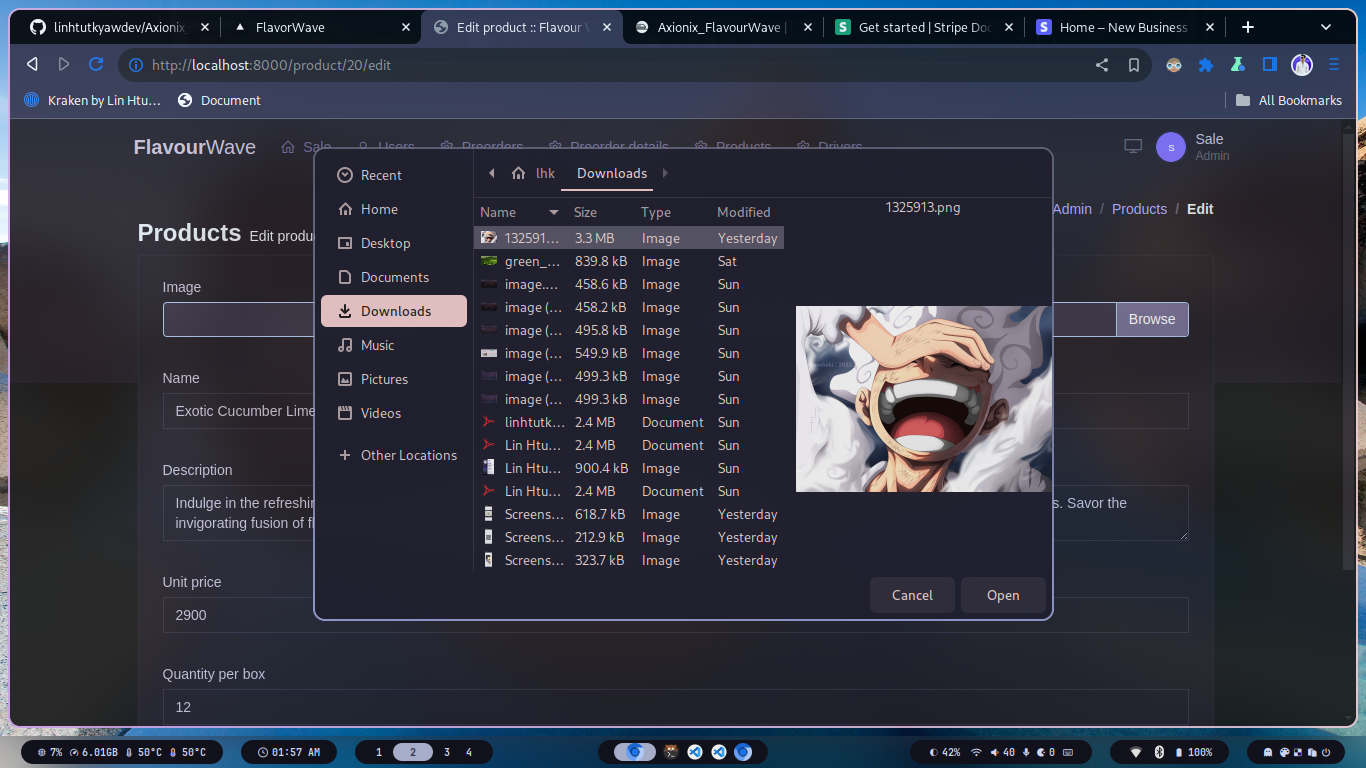The image size is (1366, 768).
Task: Sort files by Type column header
Action: (673, 212)
